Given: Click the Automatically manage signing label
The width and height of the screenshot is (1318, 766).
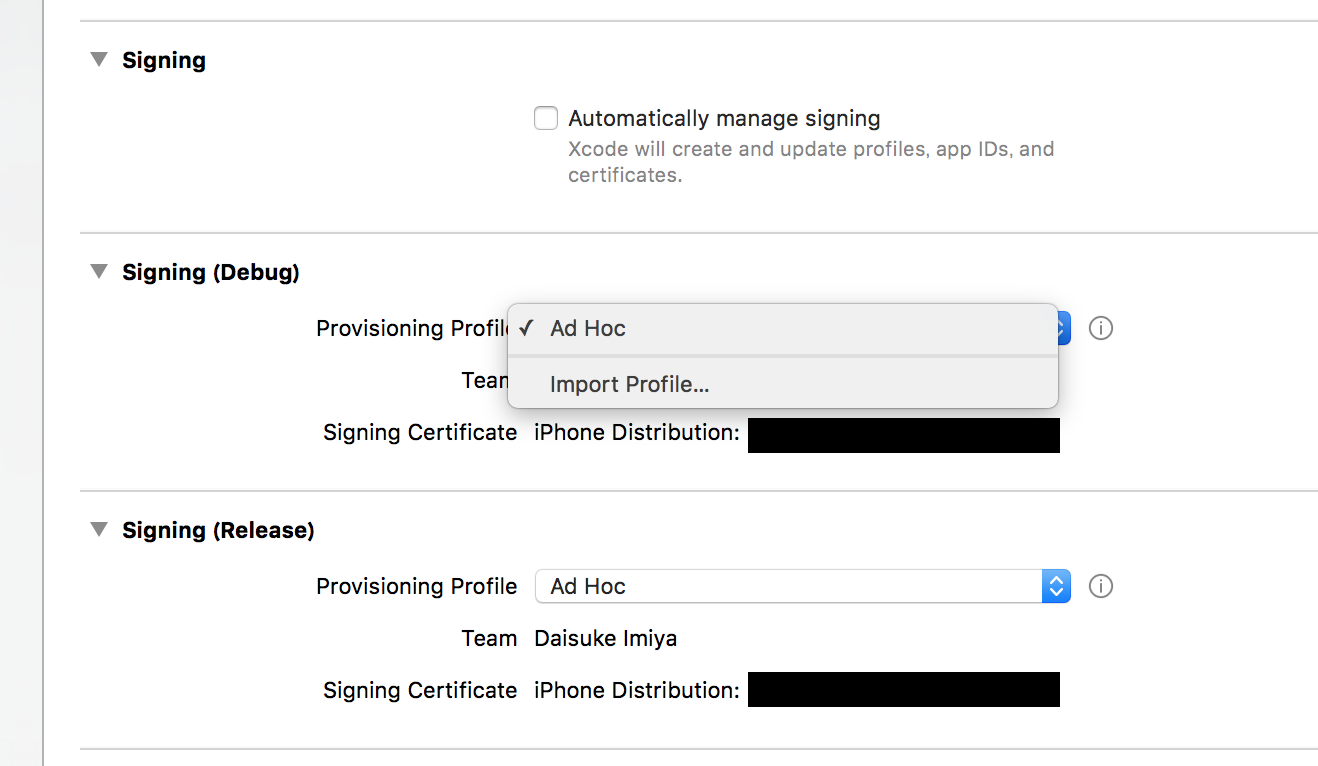Looking at the screenshot, I should (x=724, y=118).
